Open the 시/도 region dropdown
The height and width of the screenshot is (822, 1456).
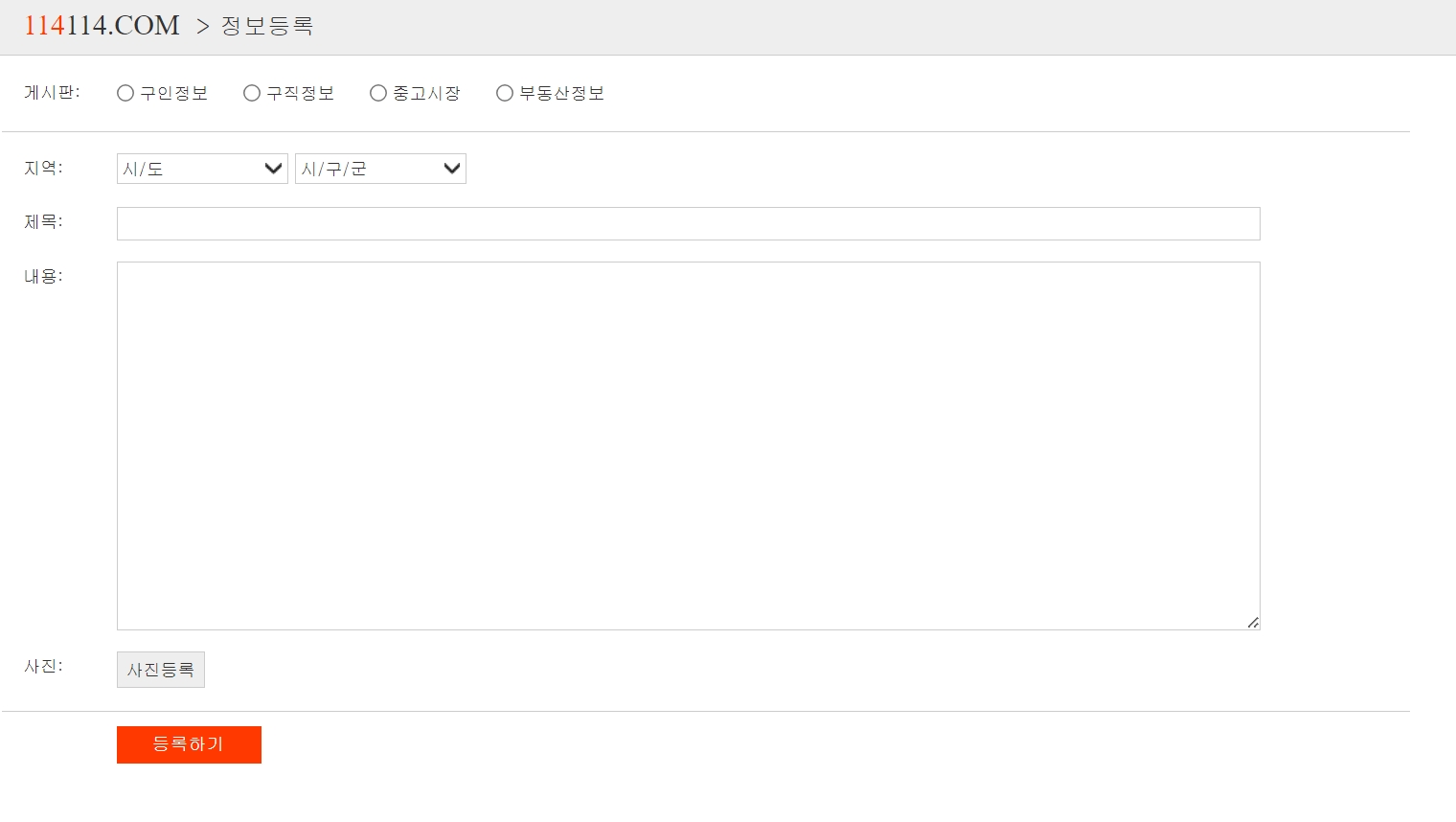click(x=202, y=169)
